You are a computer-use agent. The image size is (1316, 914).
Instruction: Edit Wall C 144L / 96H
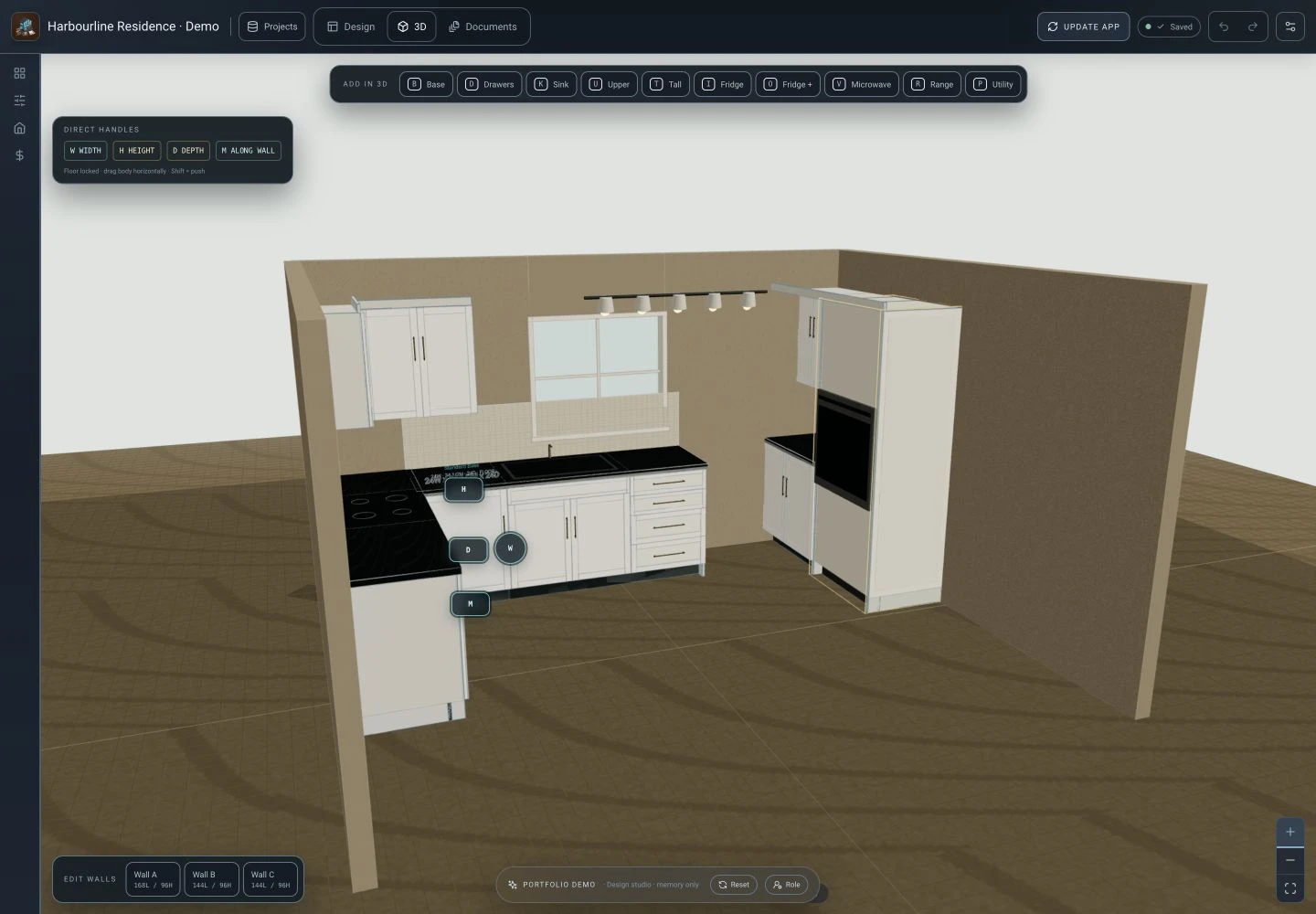coord(270,879)
